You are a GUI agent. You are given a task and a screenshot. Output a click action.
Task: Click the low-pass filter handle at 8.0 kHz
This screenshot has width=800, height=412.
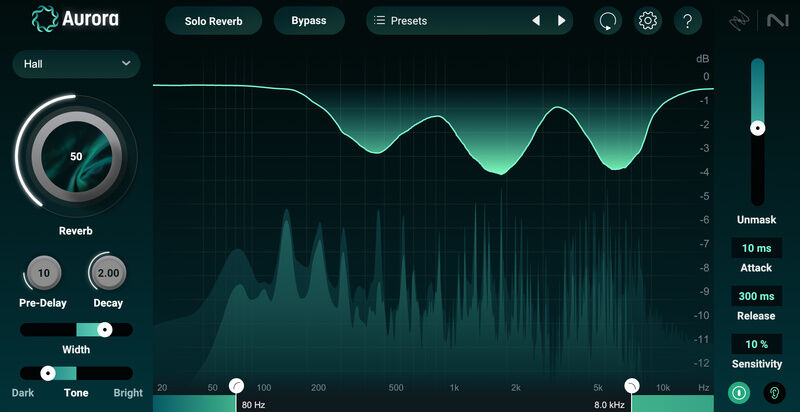click(x=632, y=385)
